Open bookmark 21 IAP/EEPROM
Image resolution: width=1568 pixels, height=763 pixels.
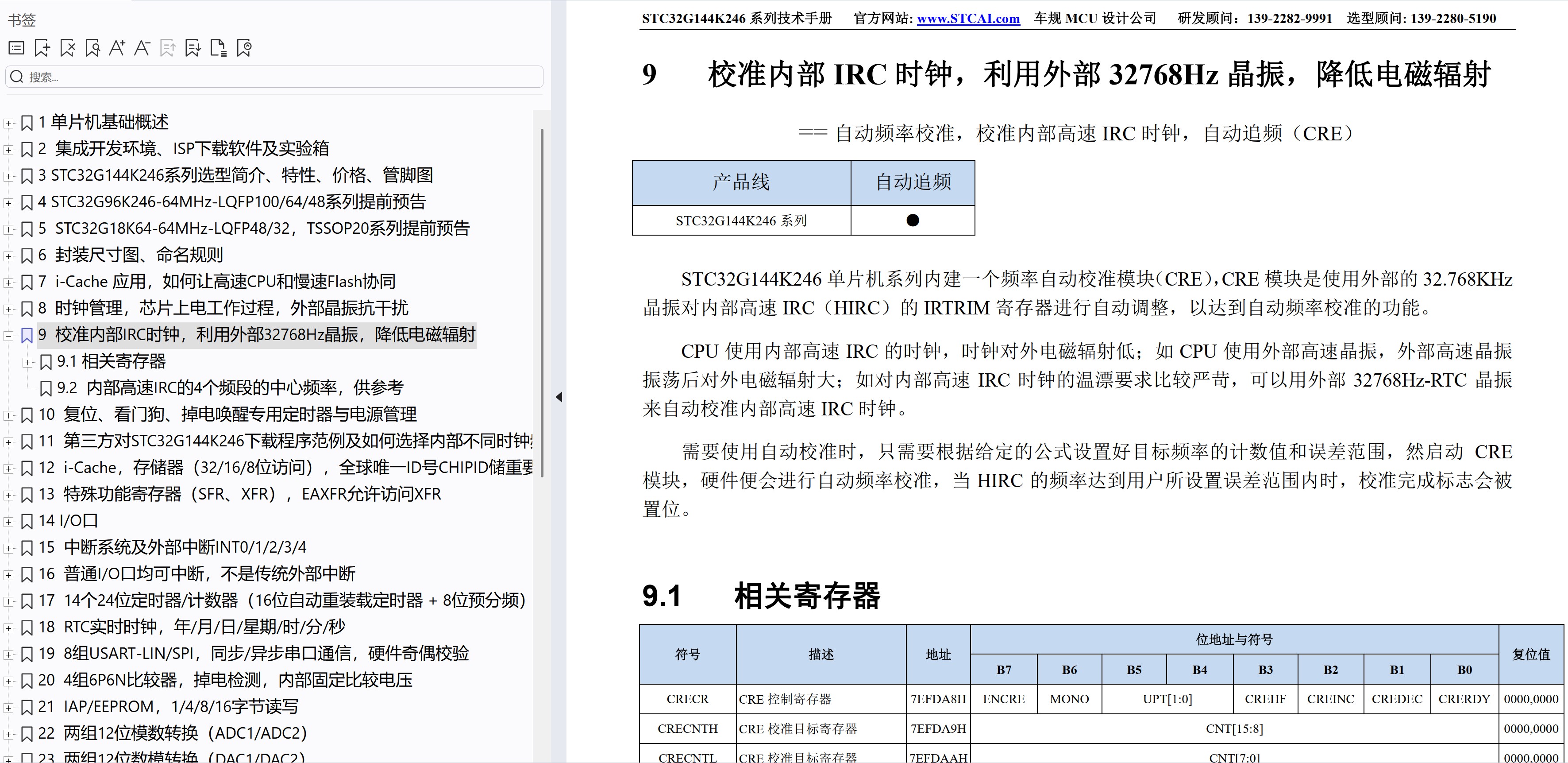169,706
